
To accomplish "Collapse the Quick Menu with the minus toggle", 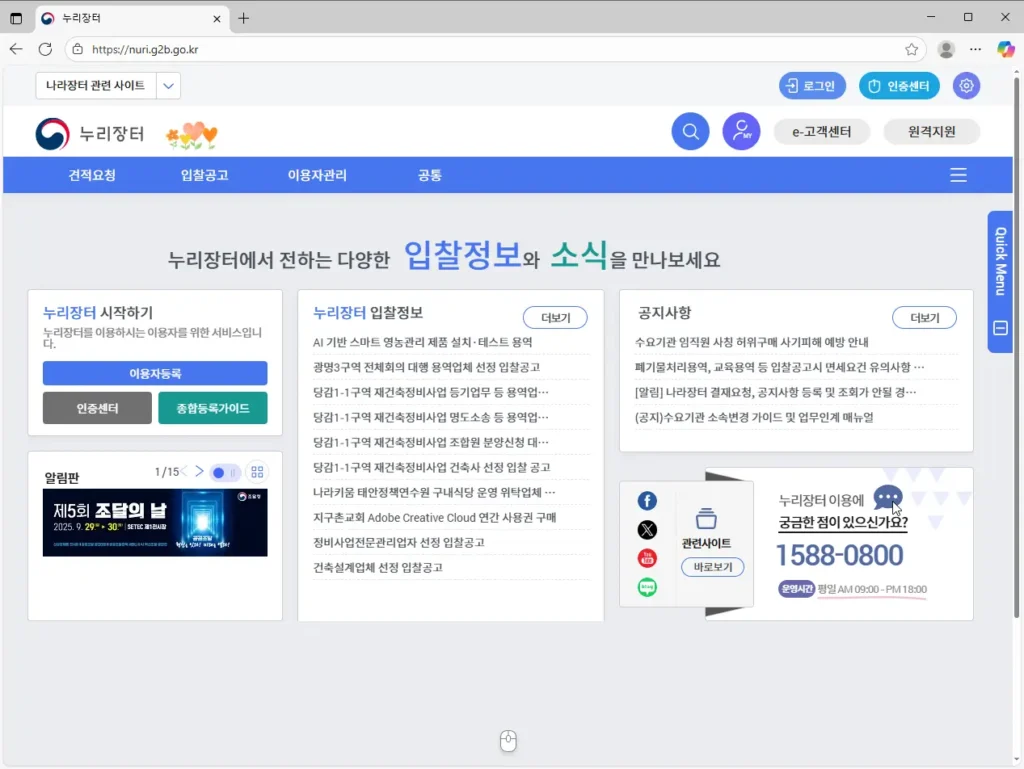I will [999, 328].
